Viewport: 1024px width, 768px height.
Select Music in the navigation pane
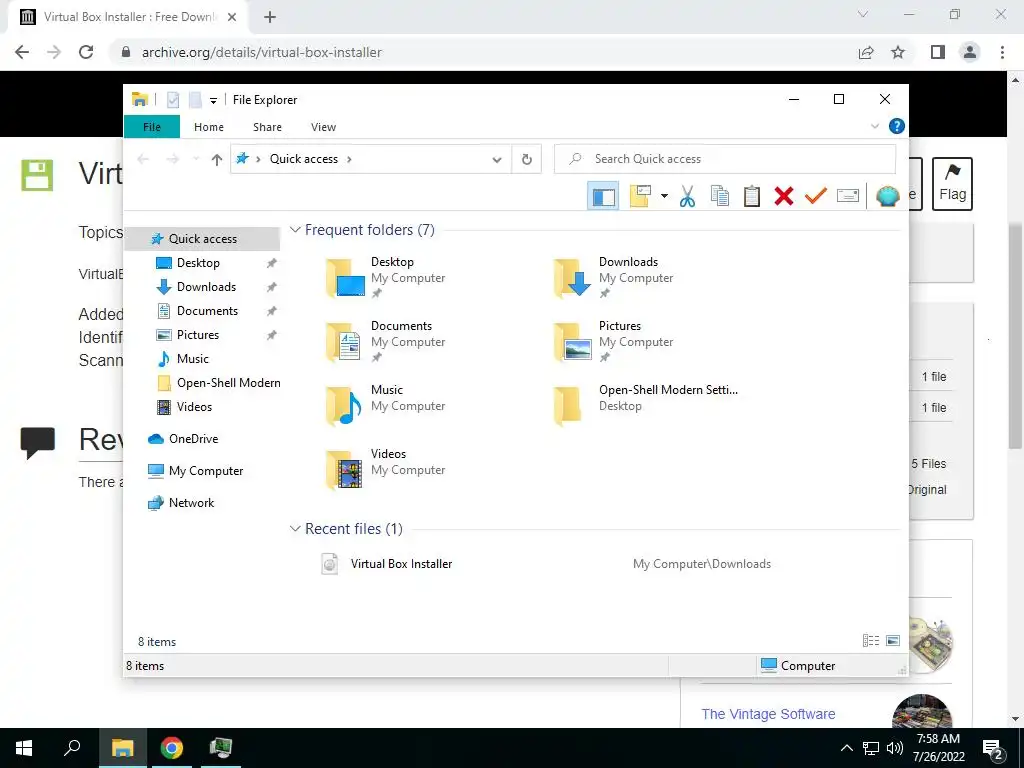(x=193, y=359)
